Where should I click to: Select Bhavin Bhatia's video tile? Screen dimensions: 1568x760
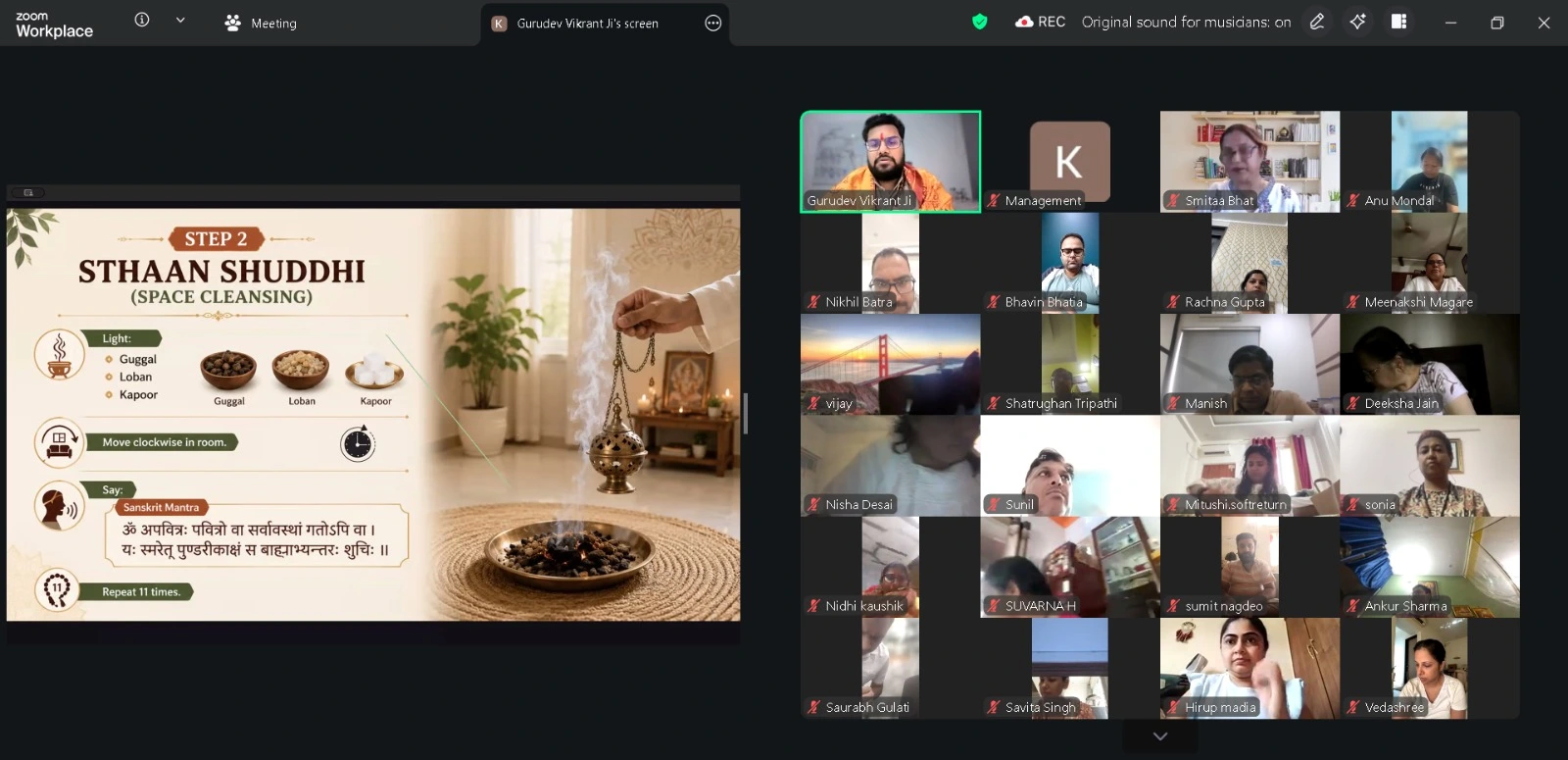pyautogui.click(x=1069, y=263)
